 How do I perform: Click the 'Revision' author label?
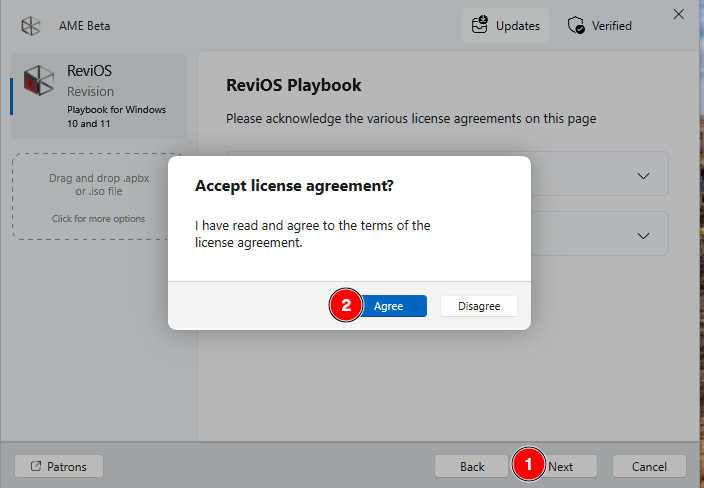[x=91, y=92]
